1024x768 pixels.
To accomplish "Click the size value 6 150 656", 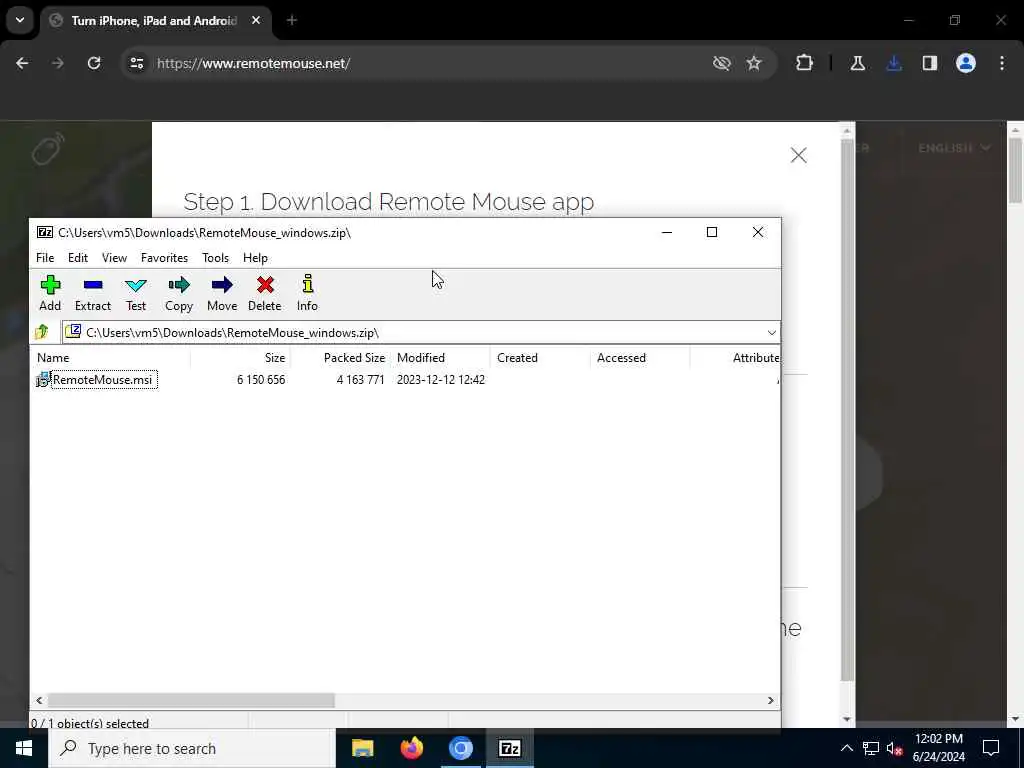I will (x=261, y=380).
